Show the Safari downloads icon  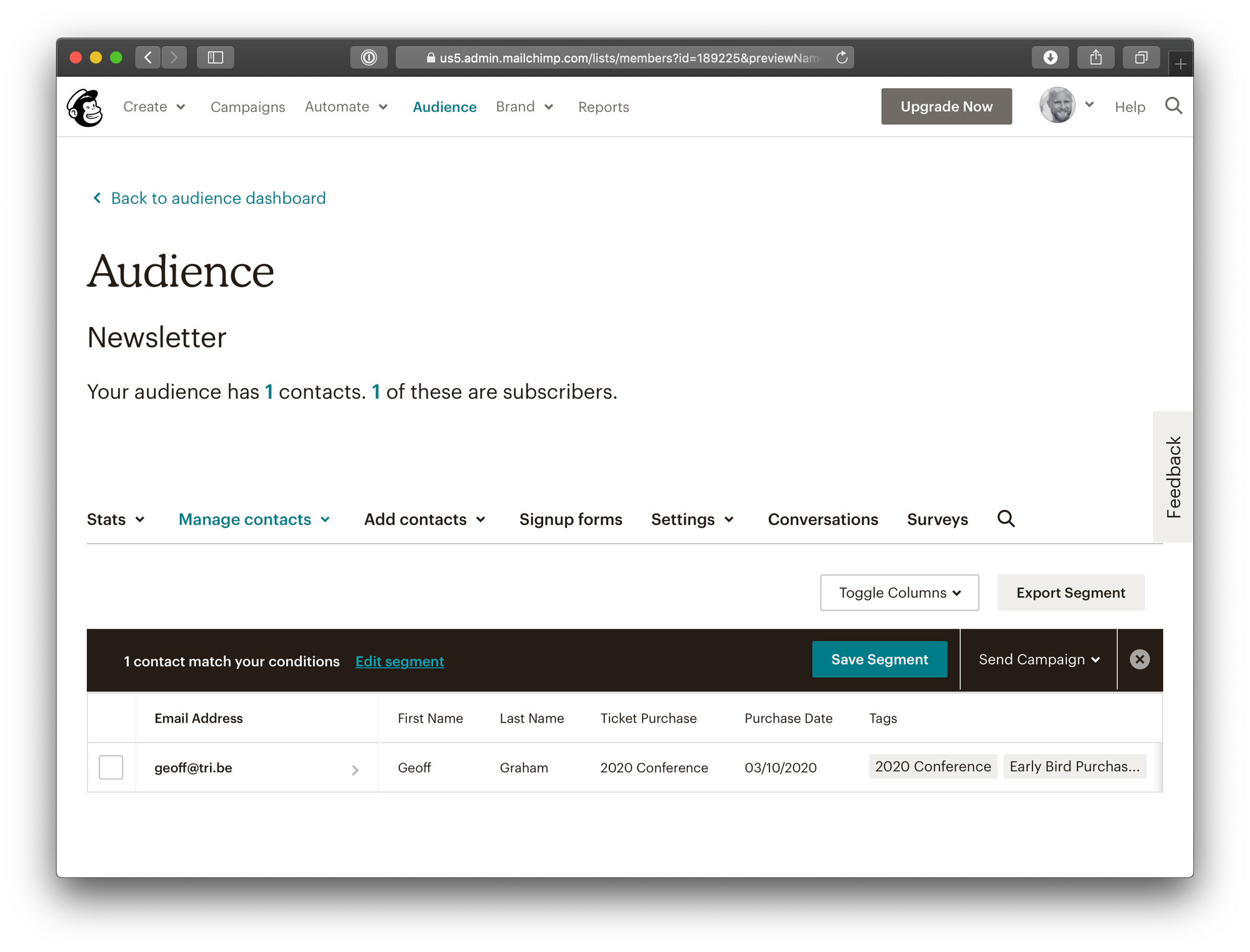pos(1051,58)
